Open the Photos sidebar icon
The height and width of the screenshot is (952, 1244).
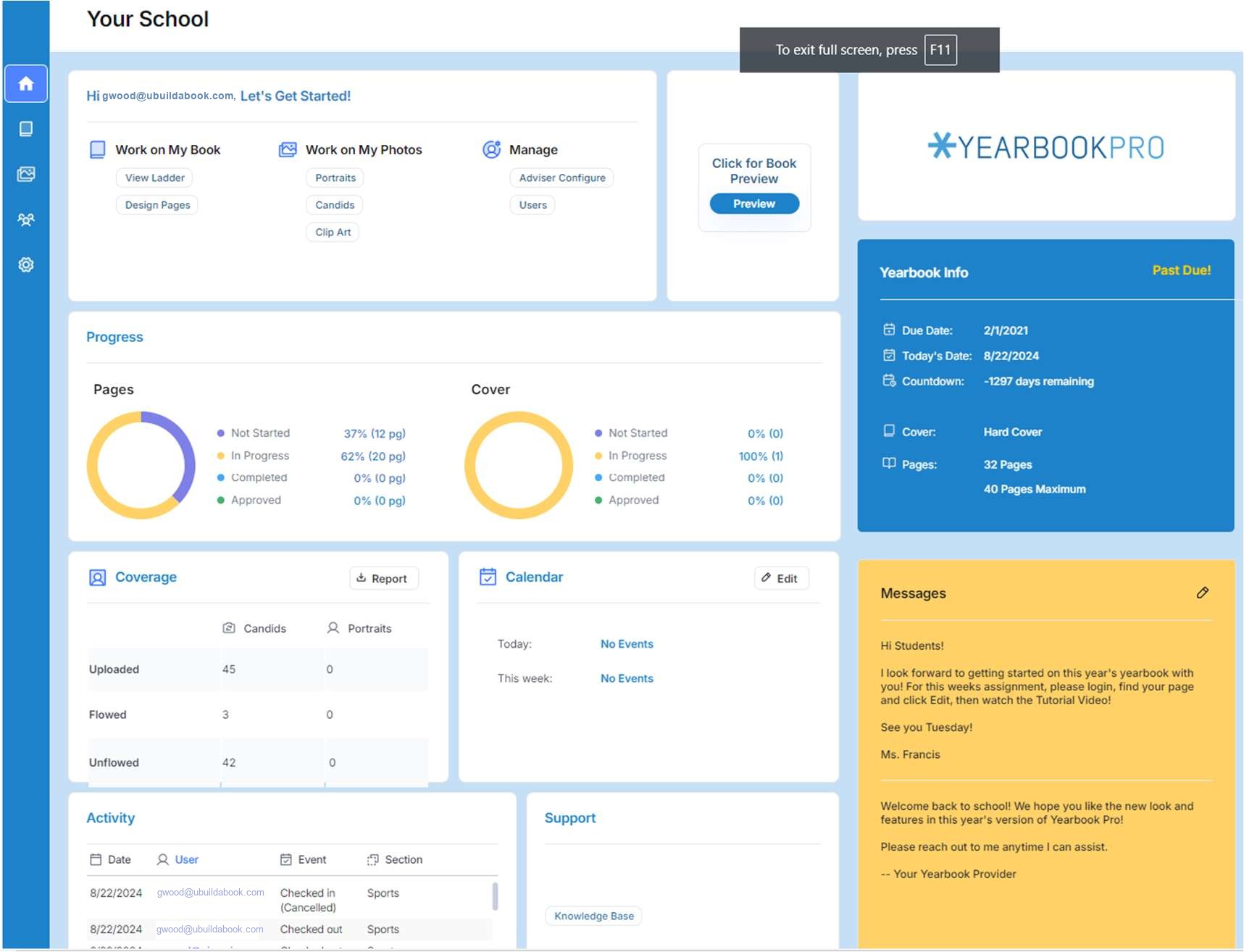coord(26,174)
